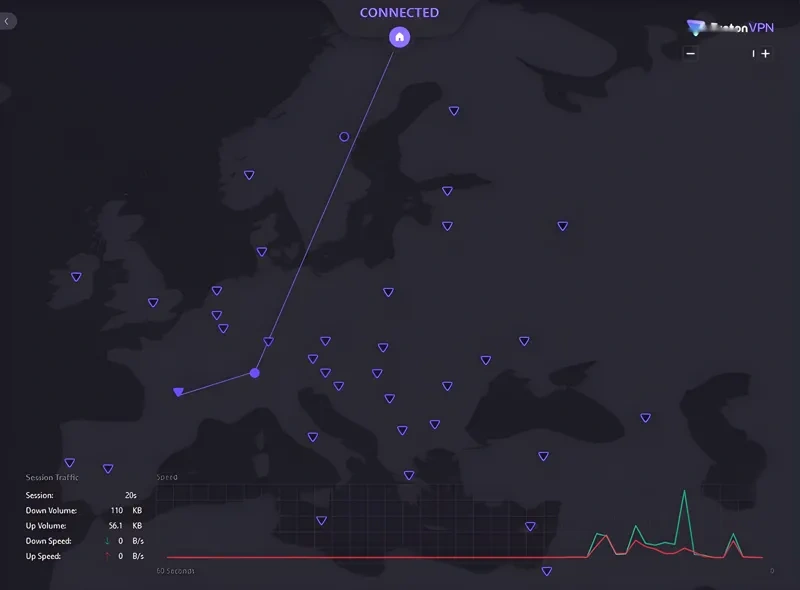Viewport: 800px width, 590px height.
Task: Select the Georgia server marker near Caucasus
Action: click(646, 417)
